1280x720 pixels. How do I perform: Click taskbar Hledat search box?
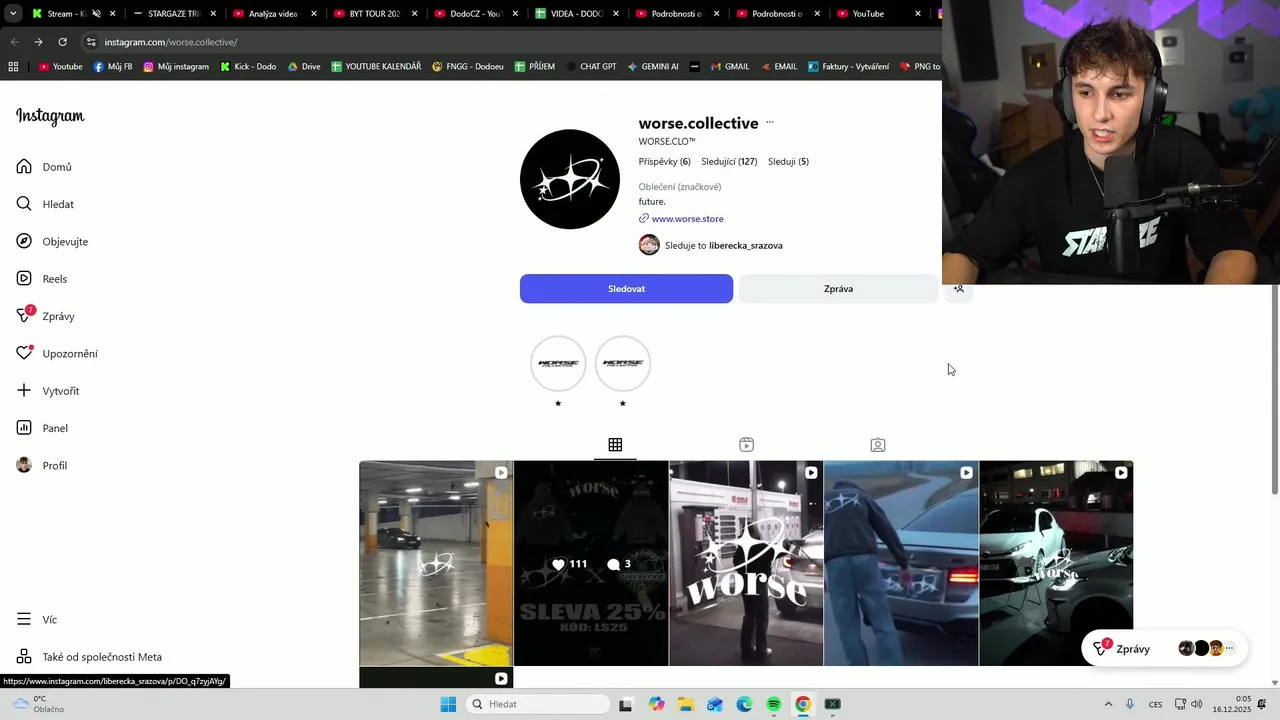click(539, 704)
